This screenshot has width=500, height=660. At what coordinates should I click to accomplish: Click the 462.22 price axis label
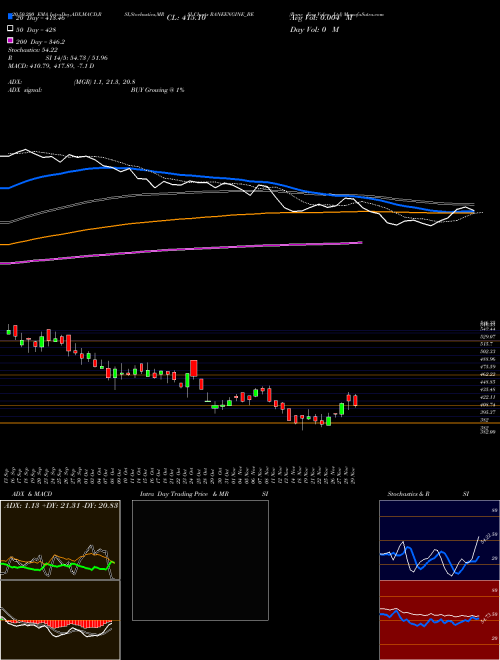pyautogui.click(x=488, y=374)
